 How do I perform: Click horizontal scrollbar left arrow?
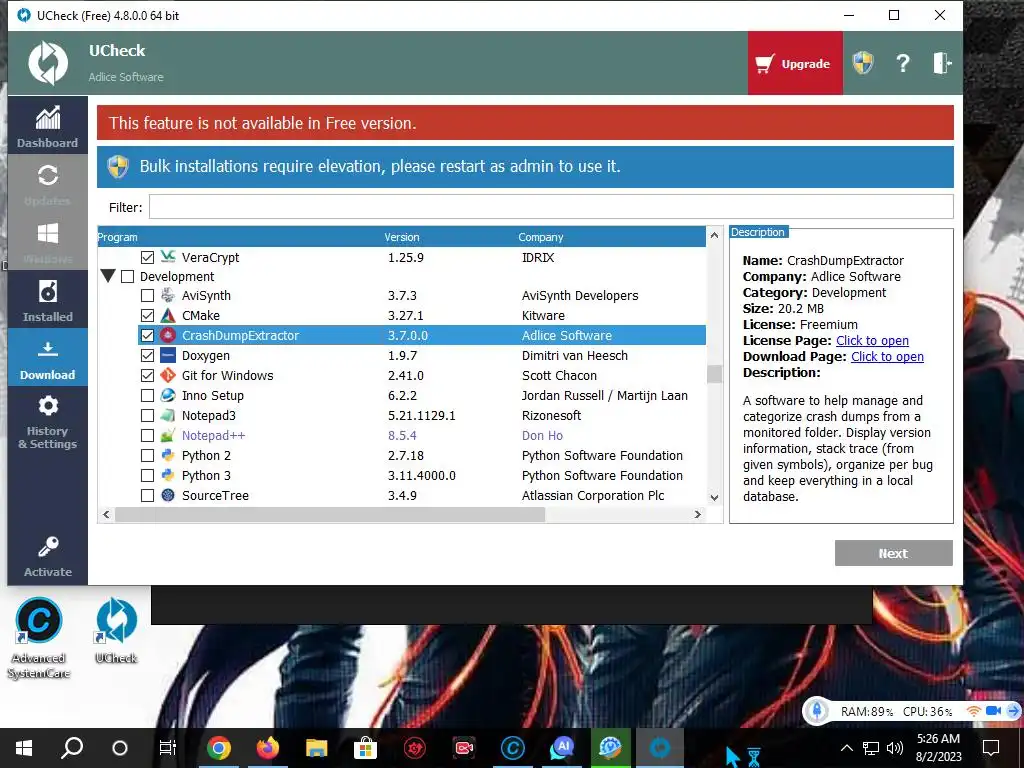tap(106, 515)
